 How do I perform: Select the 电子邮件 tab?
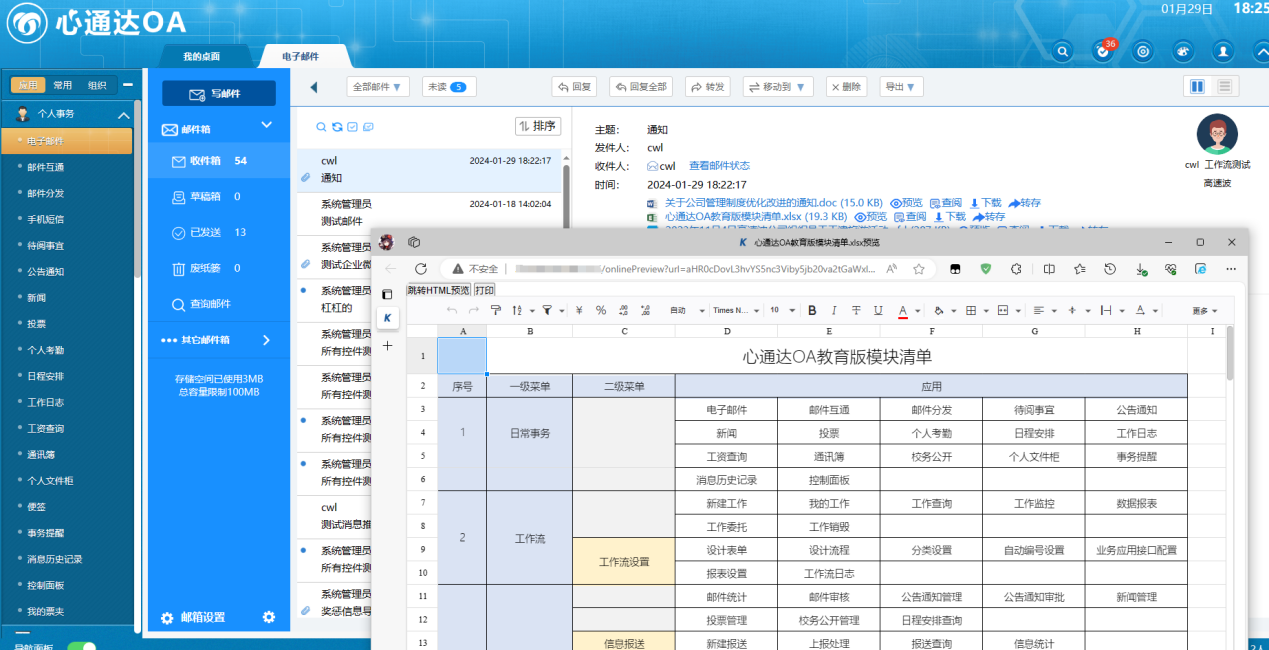(301, 57)
